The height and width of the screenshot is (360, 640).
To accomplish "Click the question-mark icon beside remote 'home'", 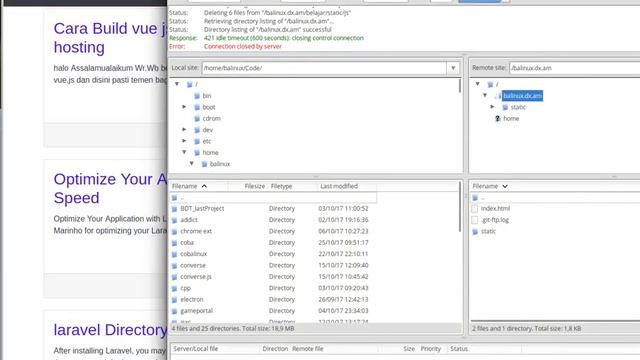I will [x=498, y=119].
